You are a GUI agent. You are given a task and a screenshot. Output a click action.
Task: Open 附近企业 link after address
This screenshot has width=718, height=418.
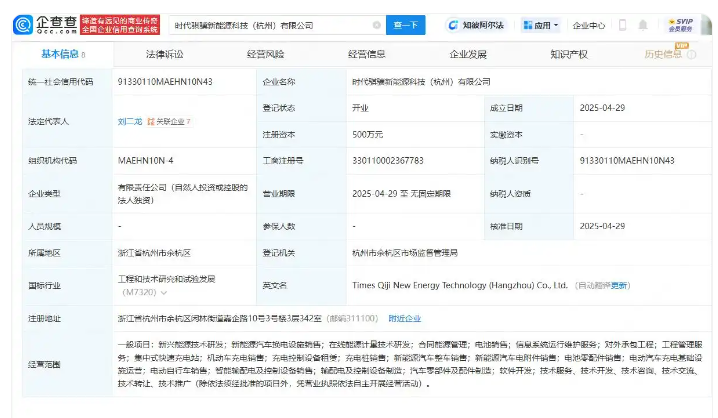[x=405, y=318]
